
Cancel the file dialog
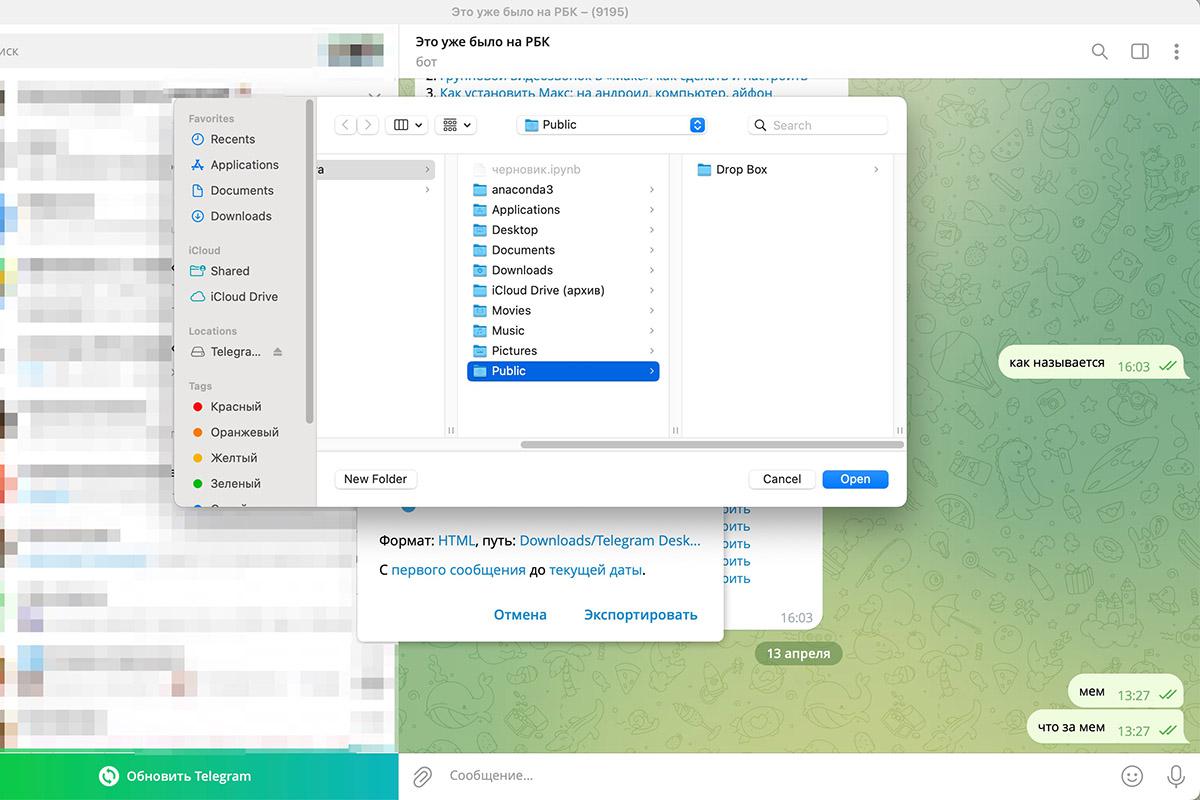782,479
